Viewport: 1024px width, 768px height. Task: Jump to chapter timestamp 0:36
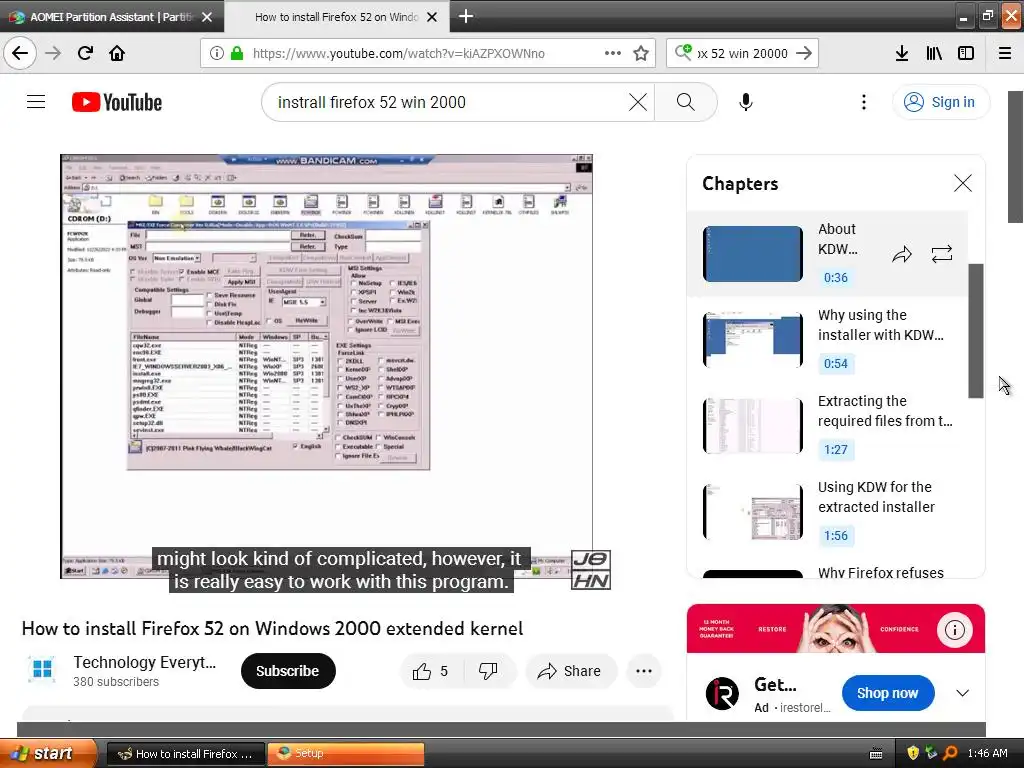[835, 278]
